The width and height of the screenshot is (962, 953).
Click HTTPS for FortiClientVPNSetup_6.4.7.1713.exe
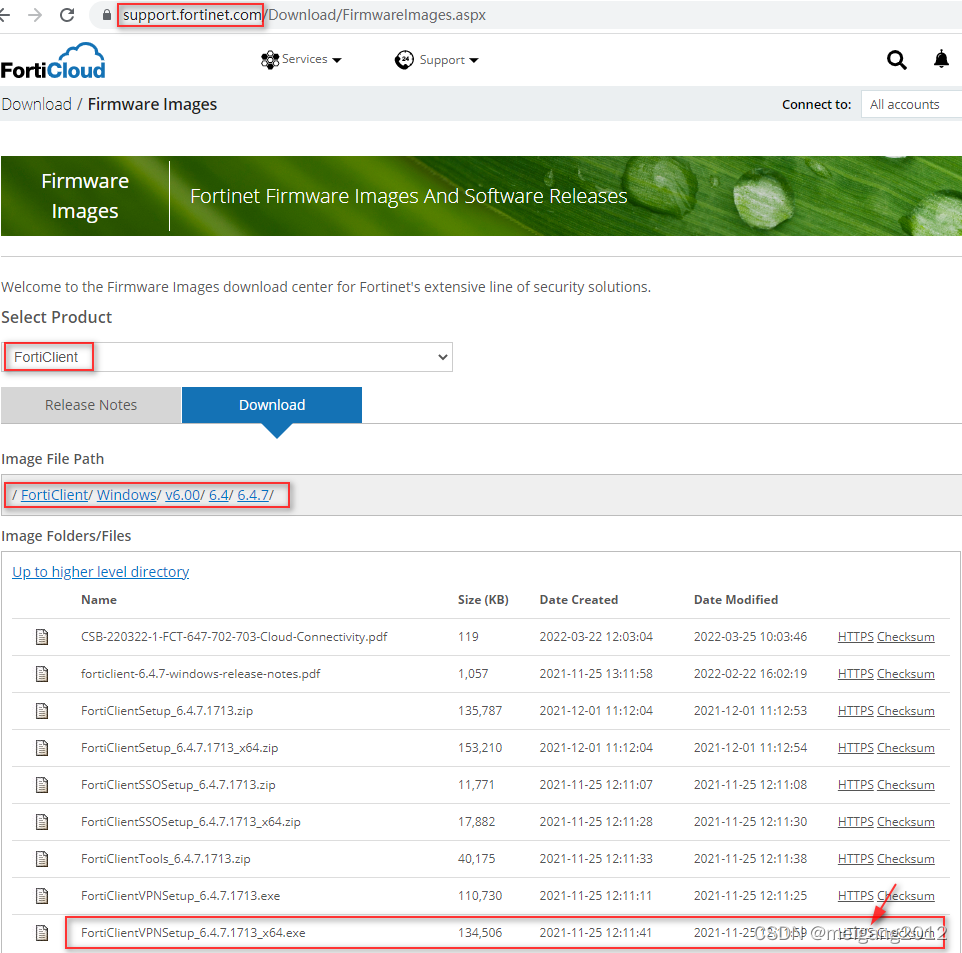(x=855, y=896)
